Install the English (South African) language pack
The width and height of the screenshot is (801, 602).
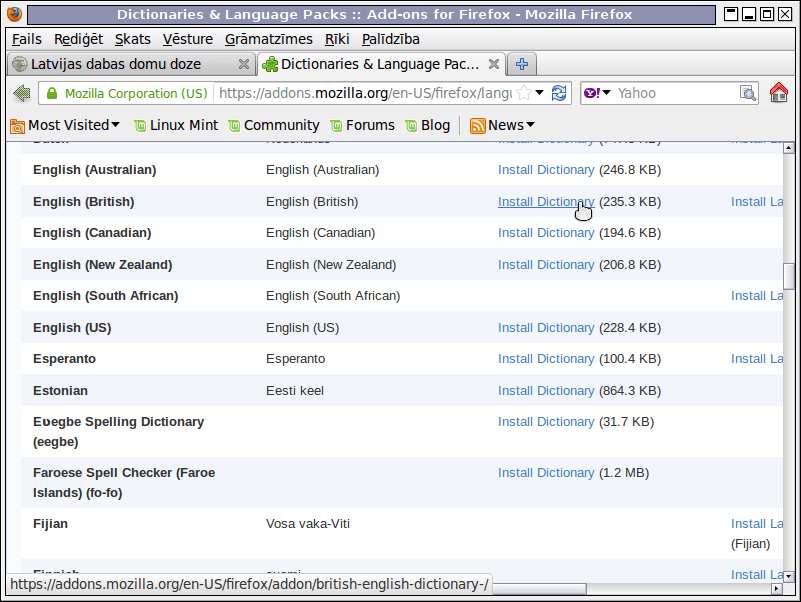click(757, 296)
